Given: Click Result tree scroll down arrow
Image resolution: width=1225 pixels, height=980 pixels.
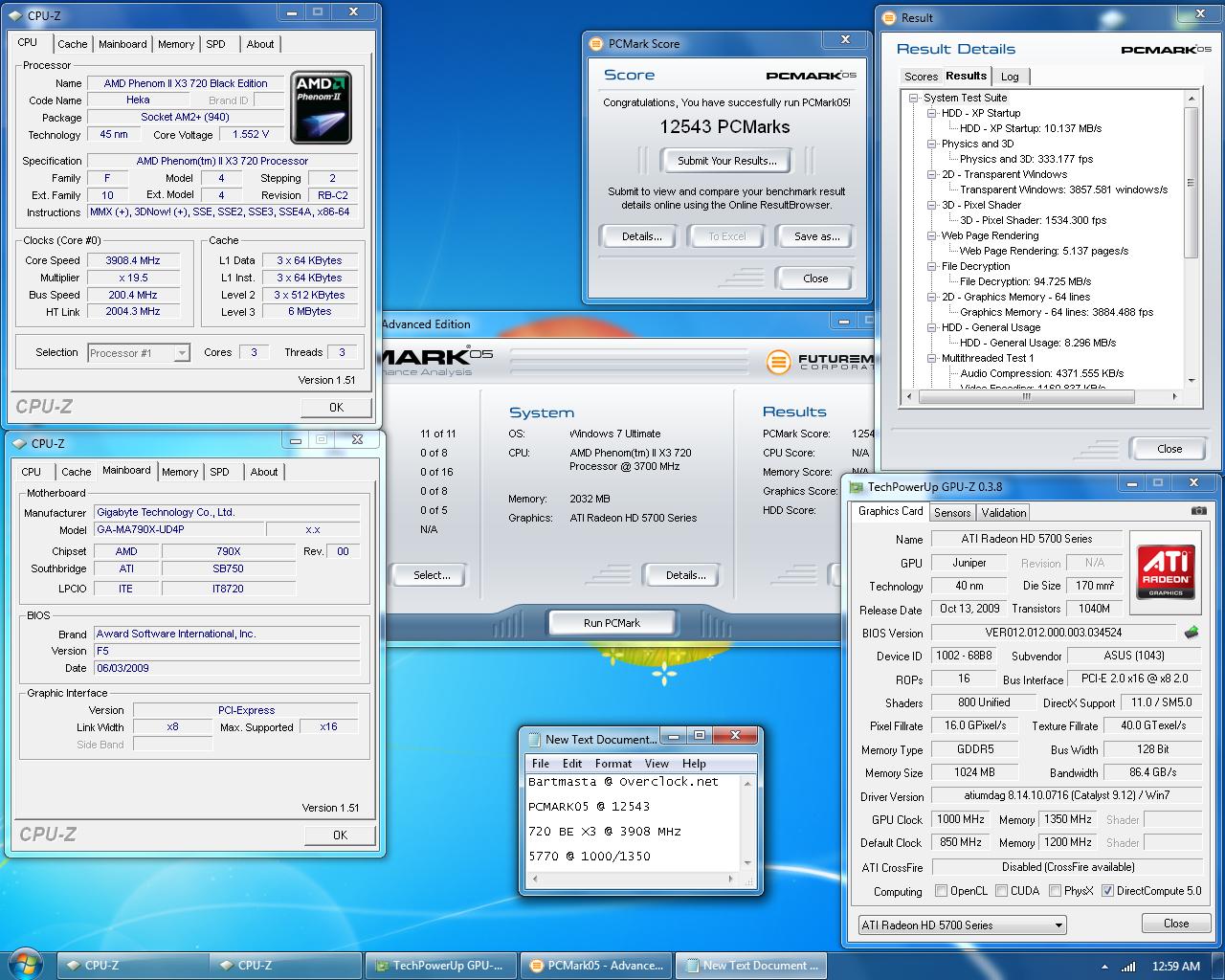Looking at the screenshot, I should (1192, 380).
